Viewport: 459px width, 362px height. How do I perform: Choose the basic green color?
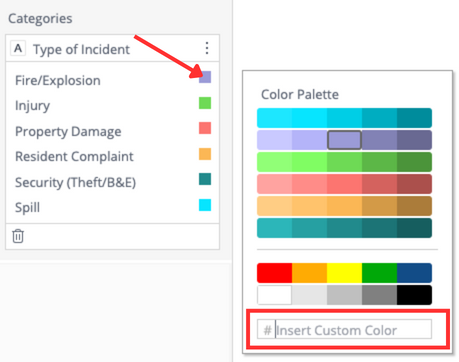379,273
